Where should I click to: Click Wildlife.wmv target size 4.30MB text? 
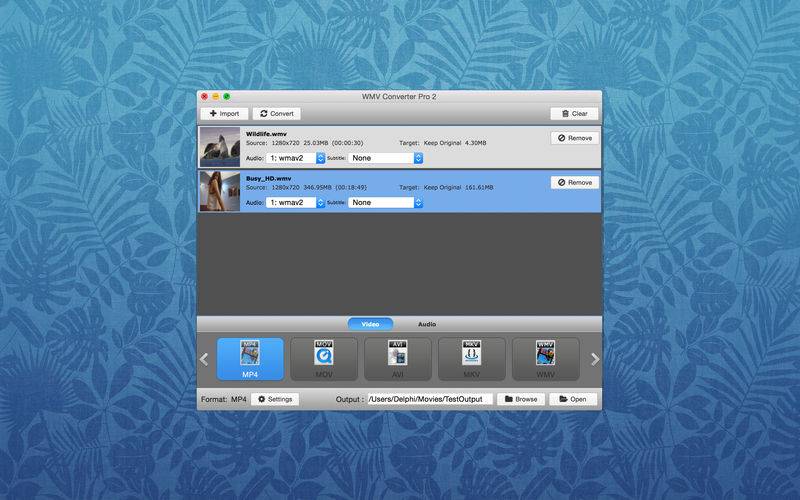476,143
